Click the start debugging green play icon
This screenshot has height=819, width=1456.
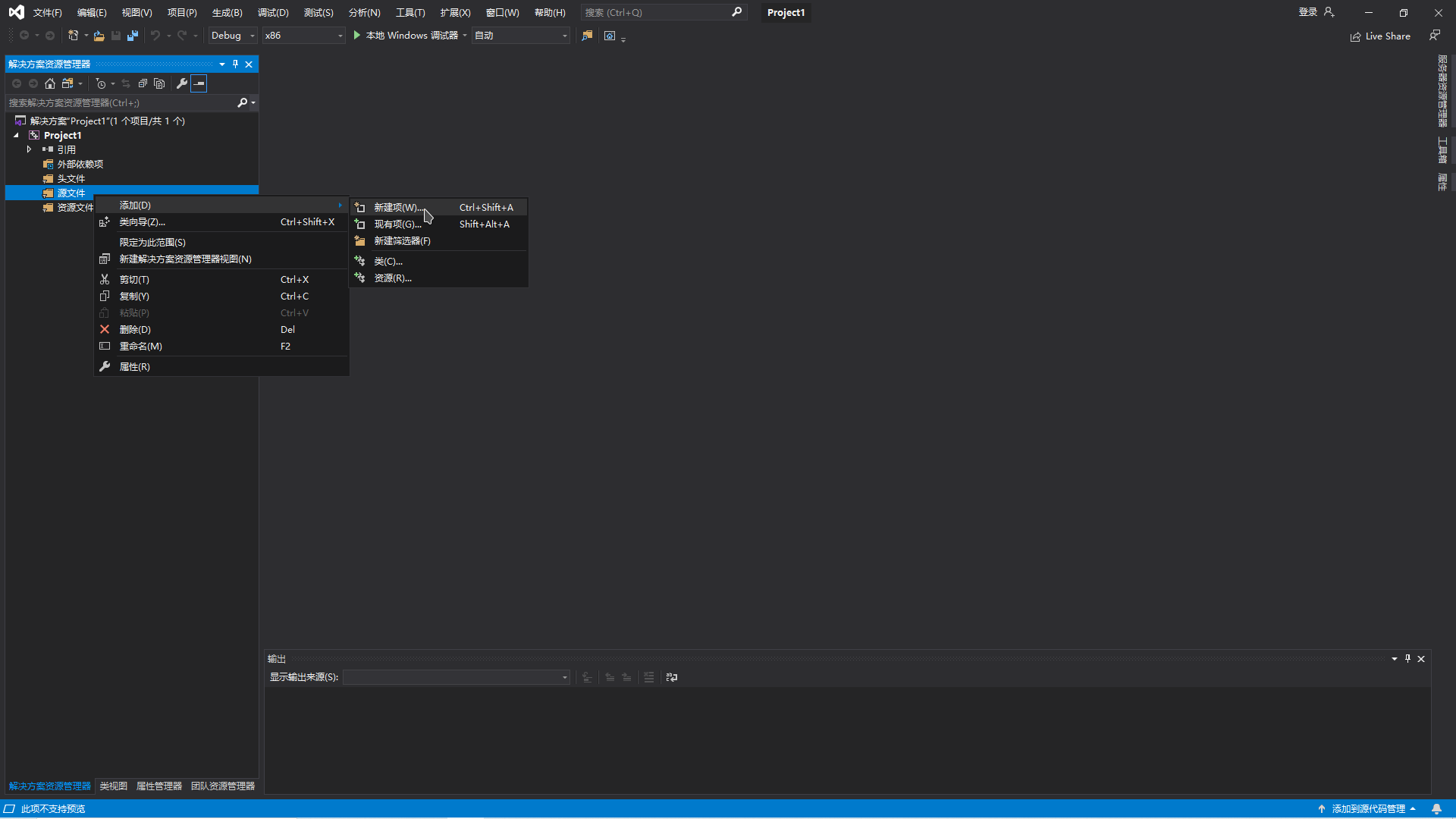(x=357, y=36)
